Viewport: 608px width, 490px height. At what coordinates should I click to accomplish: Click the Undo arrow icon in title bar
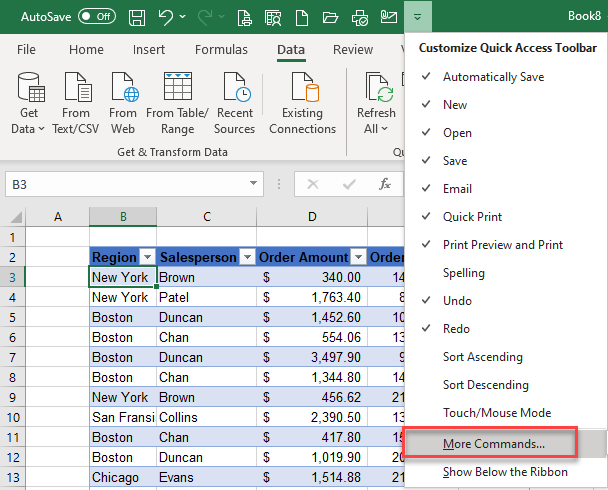[x=166, y=17]
